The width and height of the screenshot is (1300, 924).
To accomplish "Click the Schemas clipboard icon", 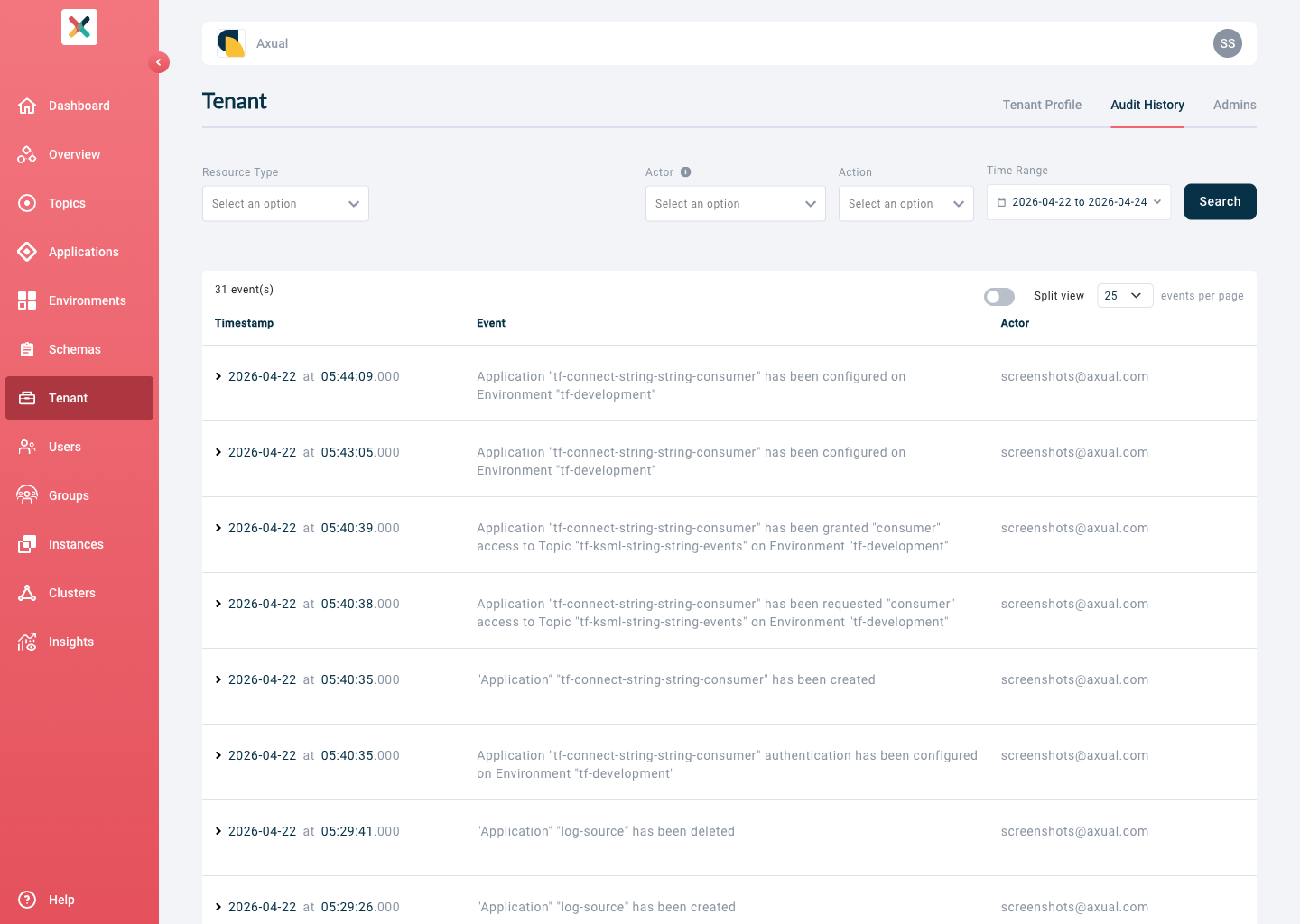I will [x=27, y=349].
